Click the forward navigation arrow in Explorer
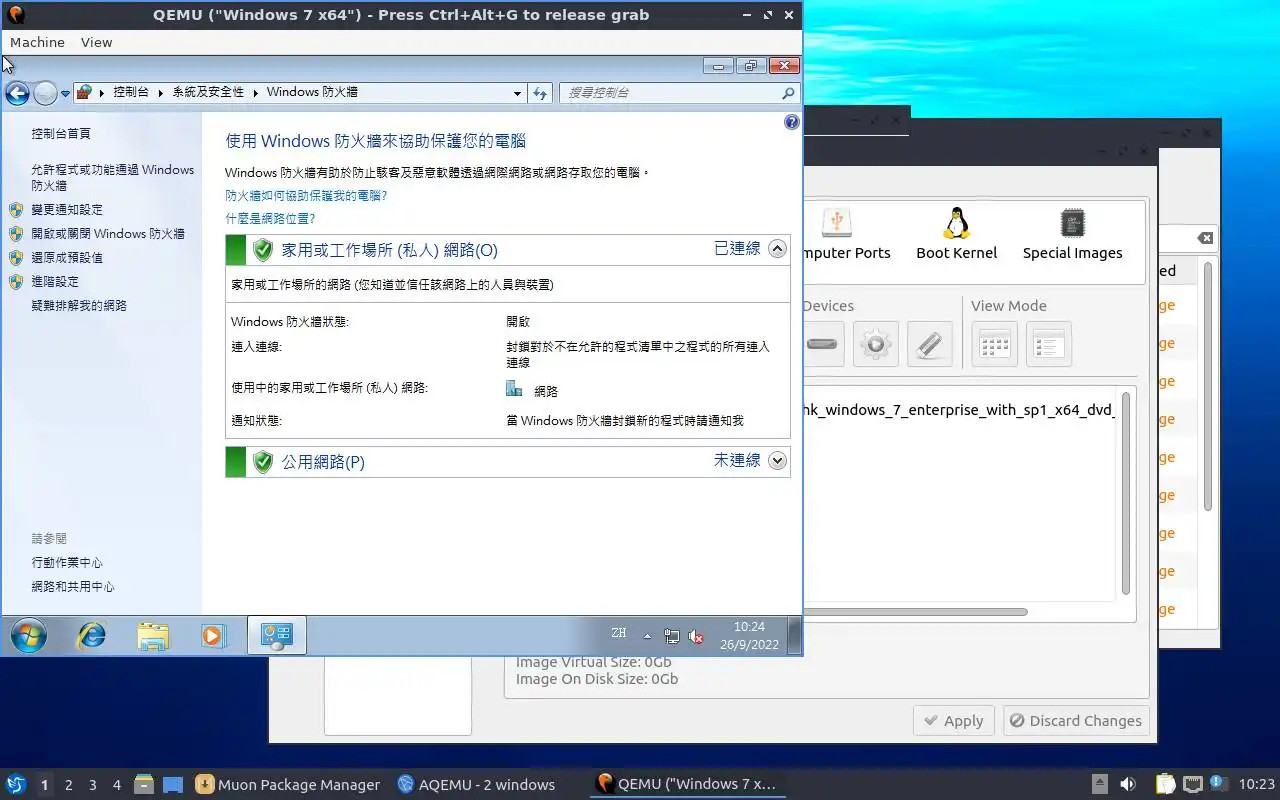 [x=45, y=93]
